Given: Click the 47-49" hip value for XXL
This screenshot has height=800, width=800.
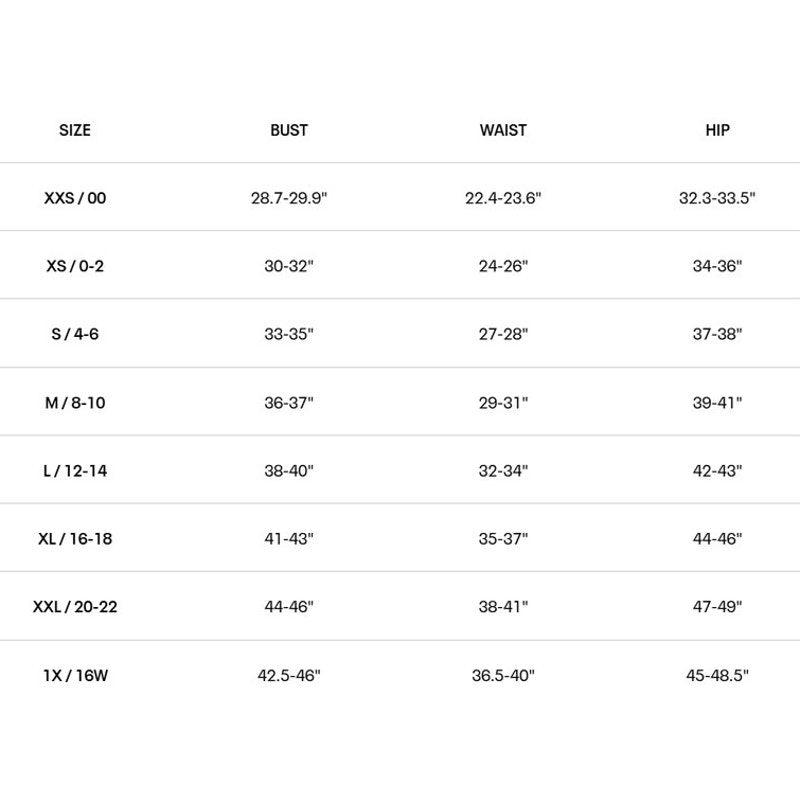Looking at the screenshot, I should click(x=717, y=607).
